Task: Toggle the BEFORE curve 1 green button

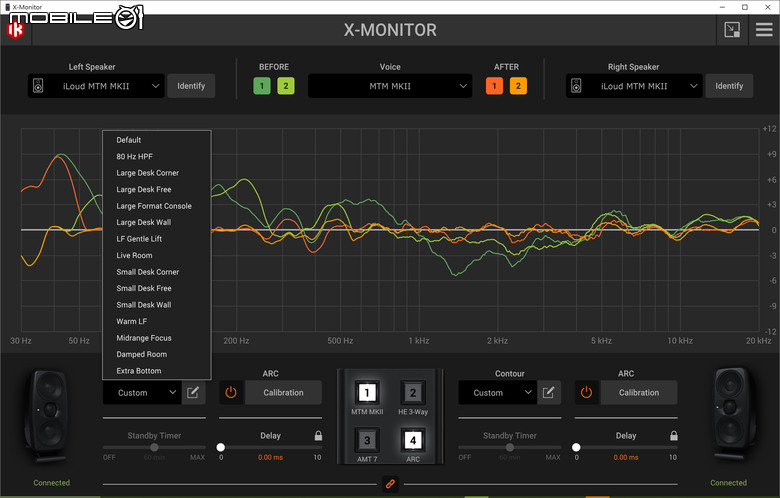Action: pos(262,86)
